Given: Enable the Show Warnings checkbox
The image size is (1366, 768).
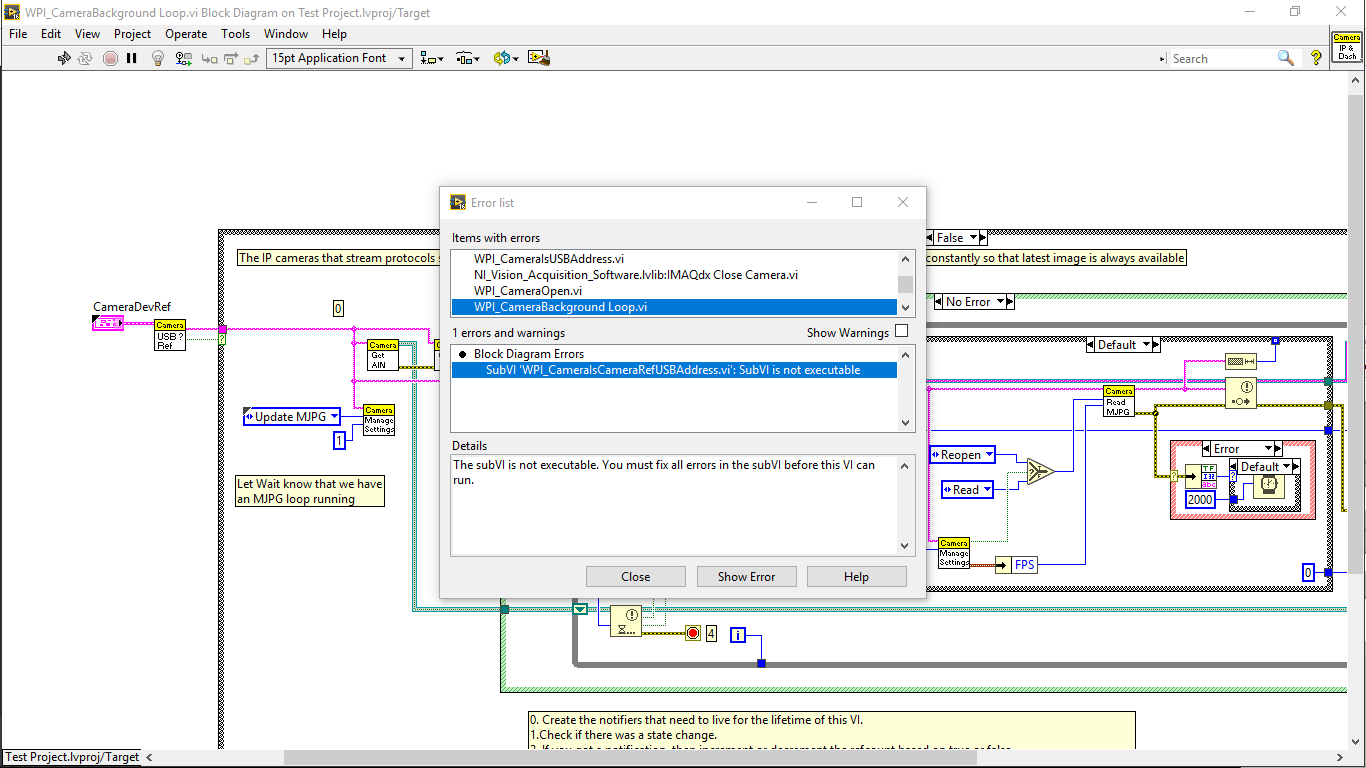Looking at the screenshot, I should point(902,331).
